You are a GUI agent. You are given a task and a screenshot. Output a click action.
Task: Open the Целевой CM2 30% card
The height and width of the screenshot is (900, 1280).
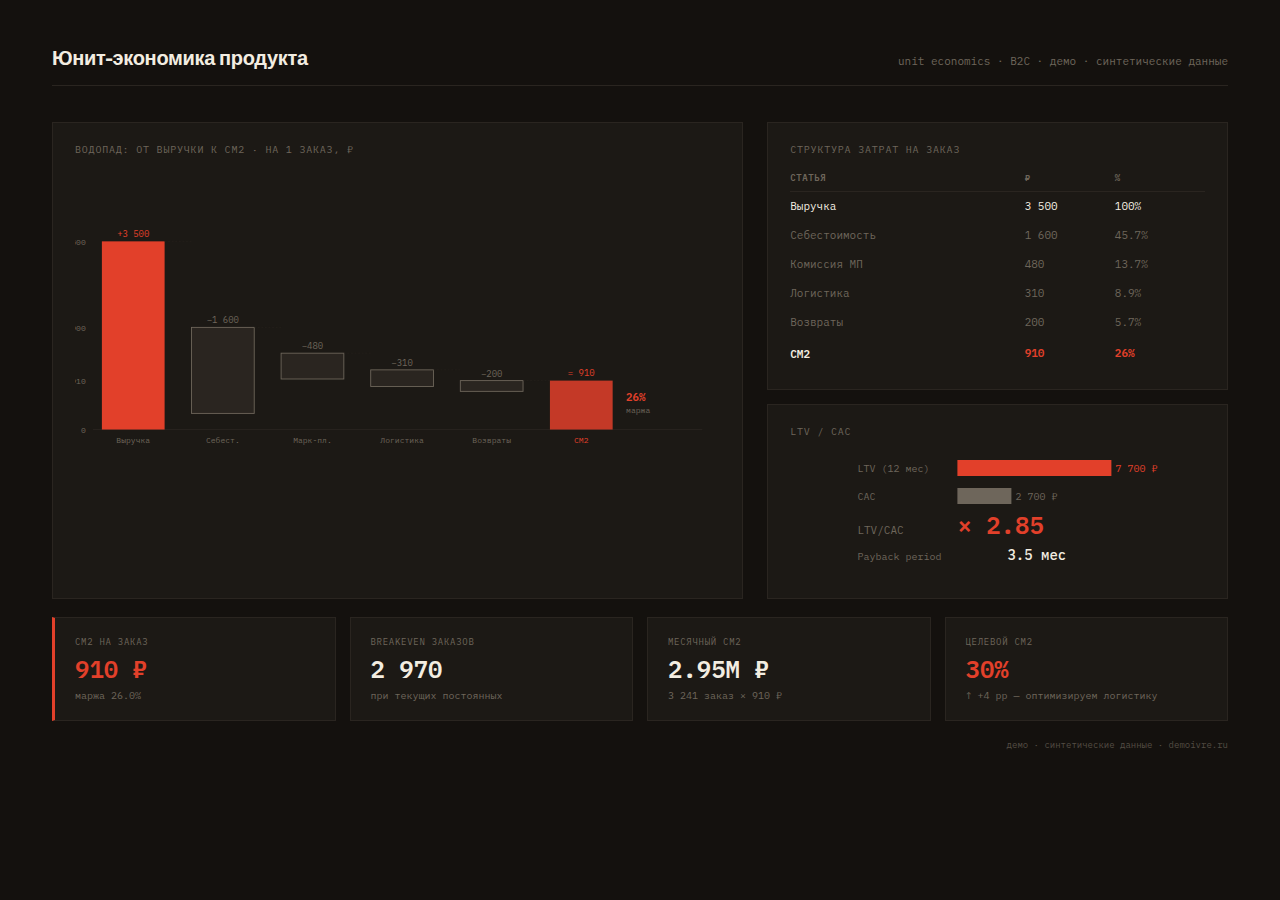(x=1086, y=669)
